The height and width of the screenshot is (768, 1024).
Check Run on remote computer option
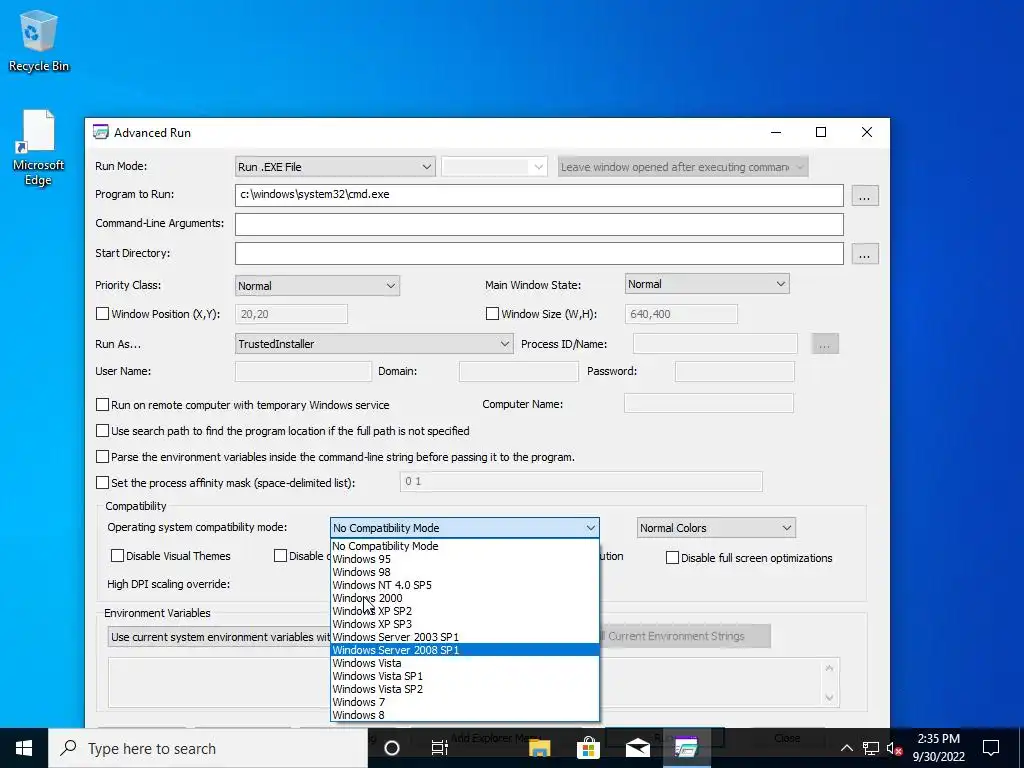(x=103, y=405)
